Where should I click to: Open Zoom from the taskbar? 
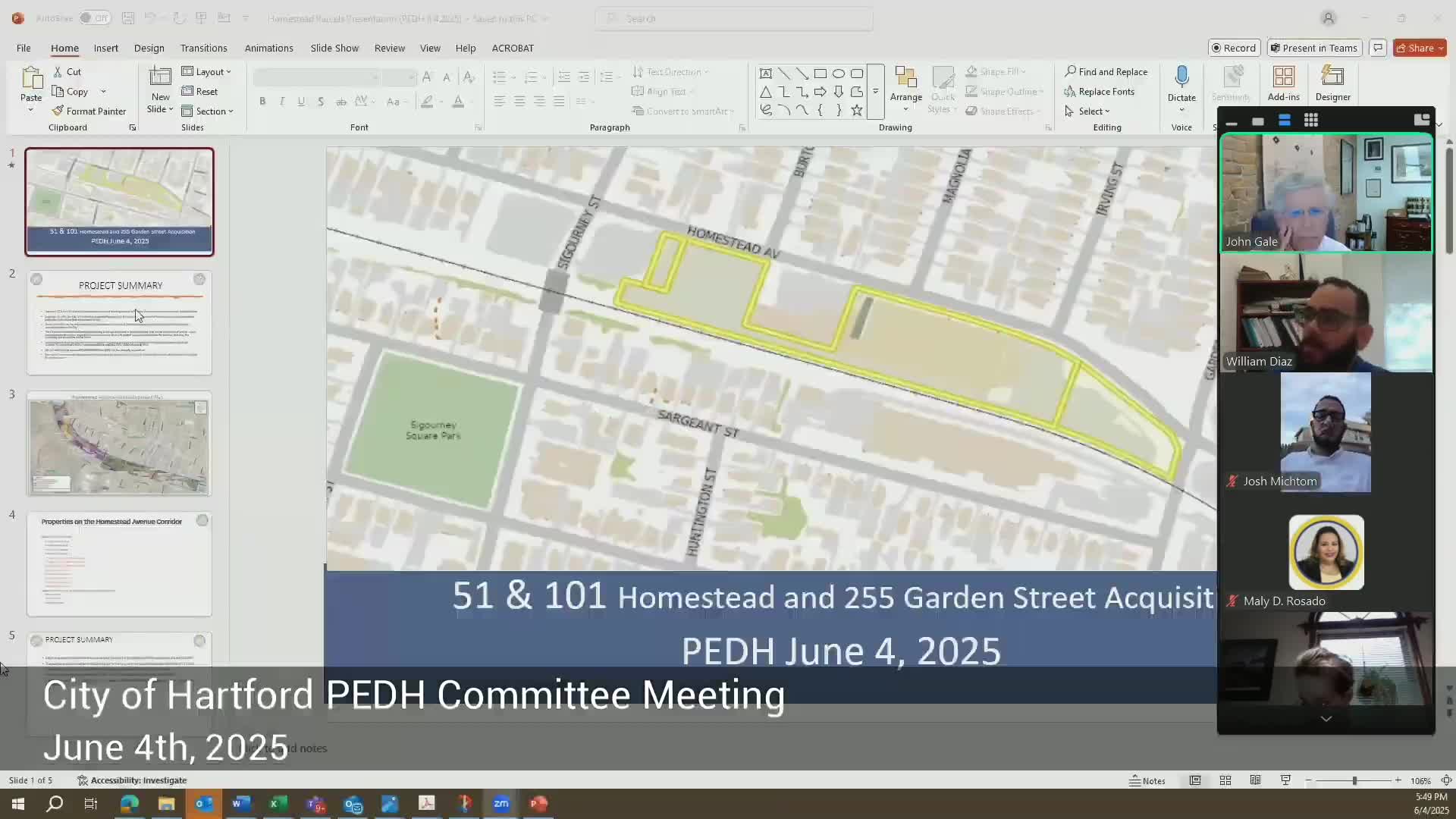point(501,804)
